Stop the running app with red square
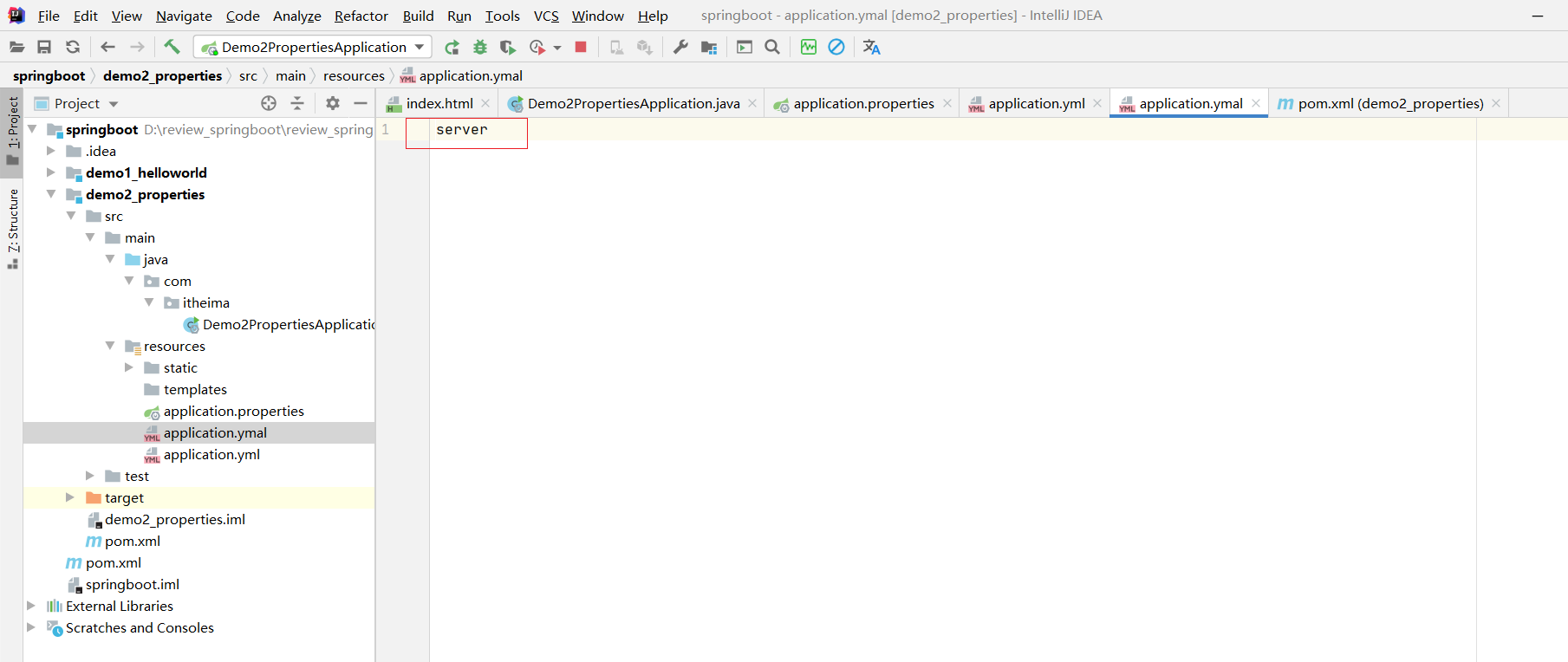This screenshot has width=1568, height=662. click(581, 47)
